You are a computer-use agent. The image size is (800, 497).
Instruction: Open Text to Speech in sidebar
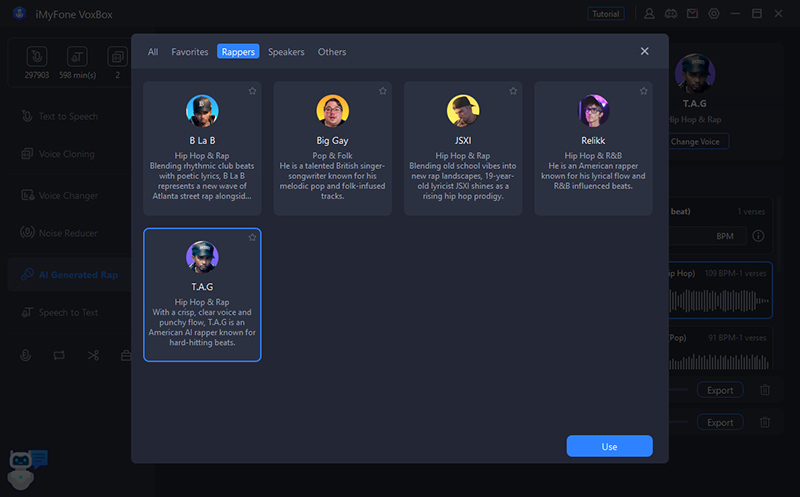[69, 116]
